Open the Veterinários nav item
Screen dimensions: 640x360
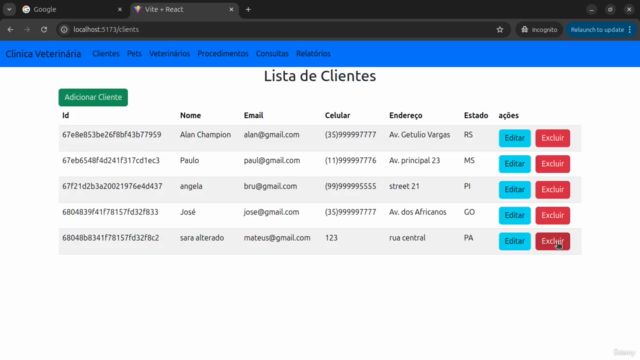click(169, 53)
